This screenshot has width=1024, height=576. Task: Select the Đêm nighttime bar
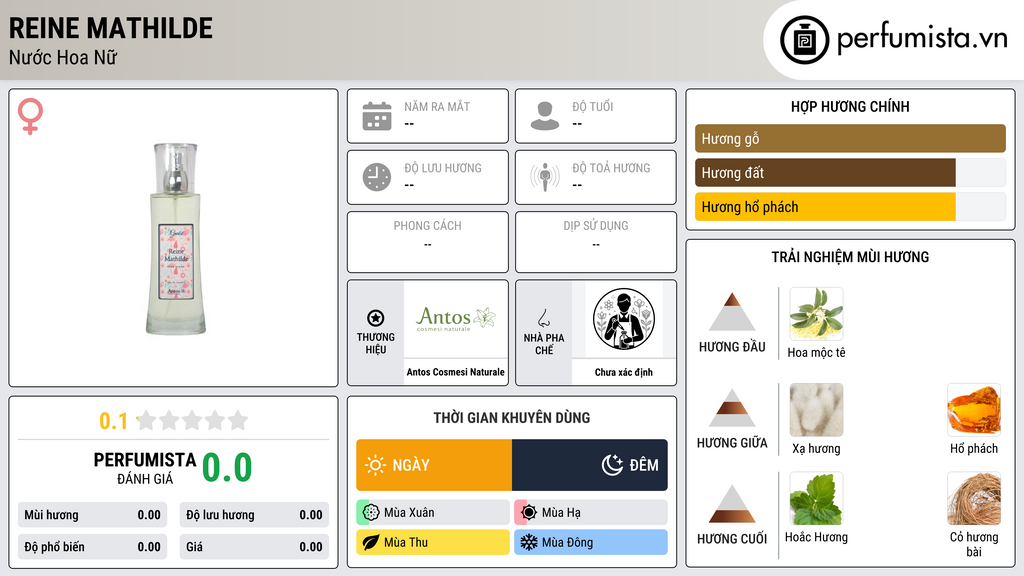pos(590,465)
